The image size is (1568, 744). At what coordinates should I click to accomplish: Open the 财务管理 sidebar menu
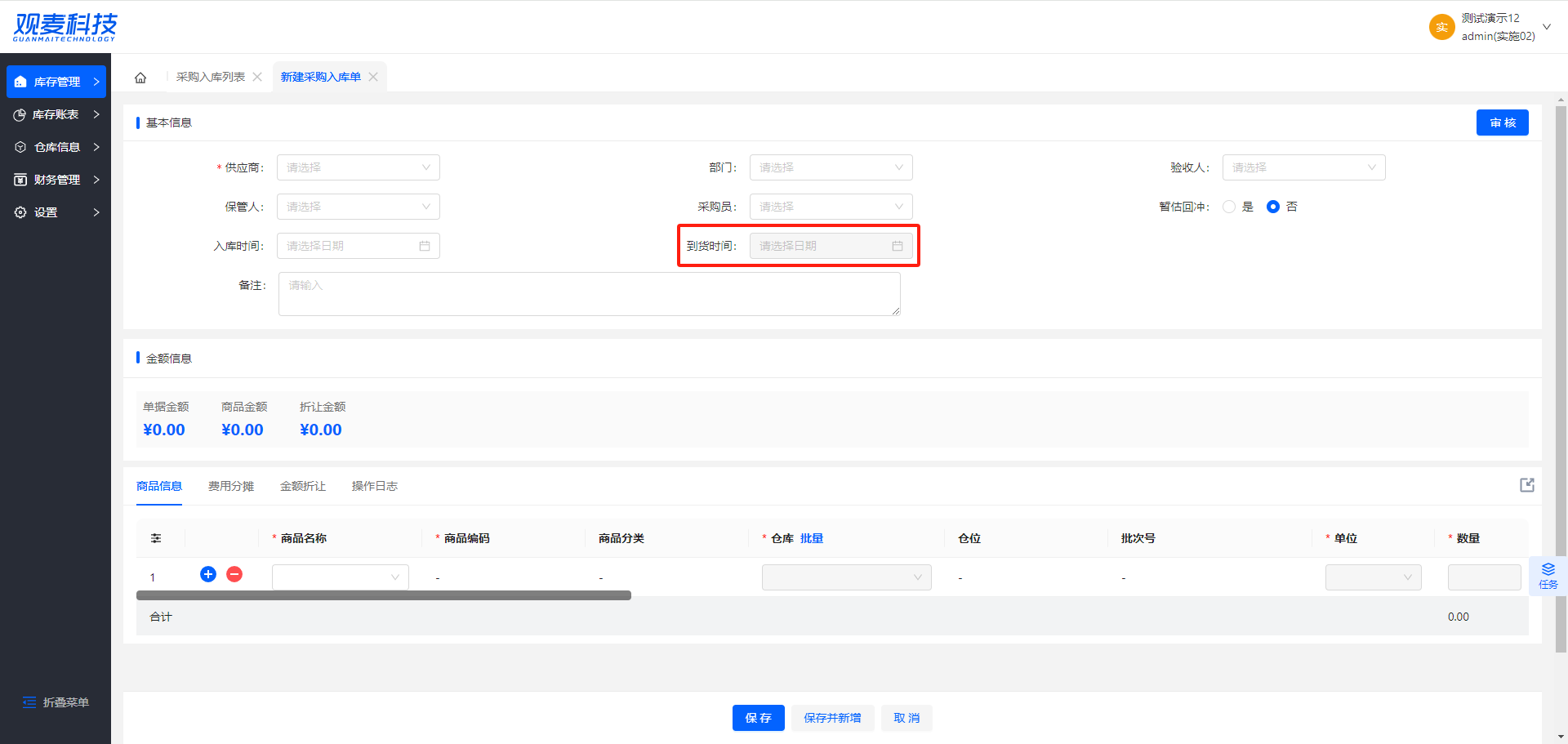pyautogui.click(x=56, y=180)
